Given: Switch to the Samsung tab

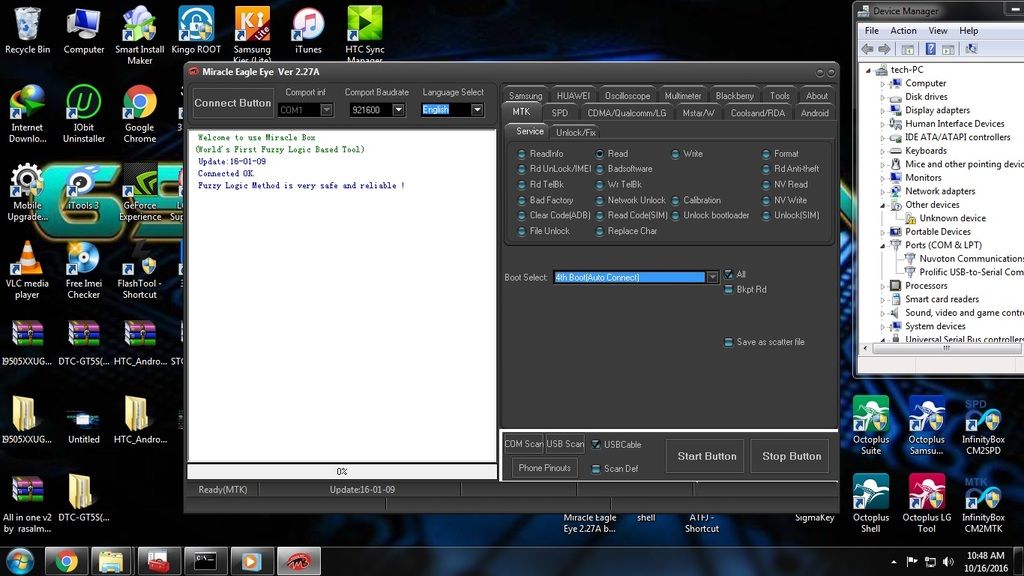Looking at the screenshot, I should [525, 96].
